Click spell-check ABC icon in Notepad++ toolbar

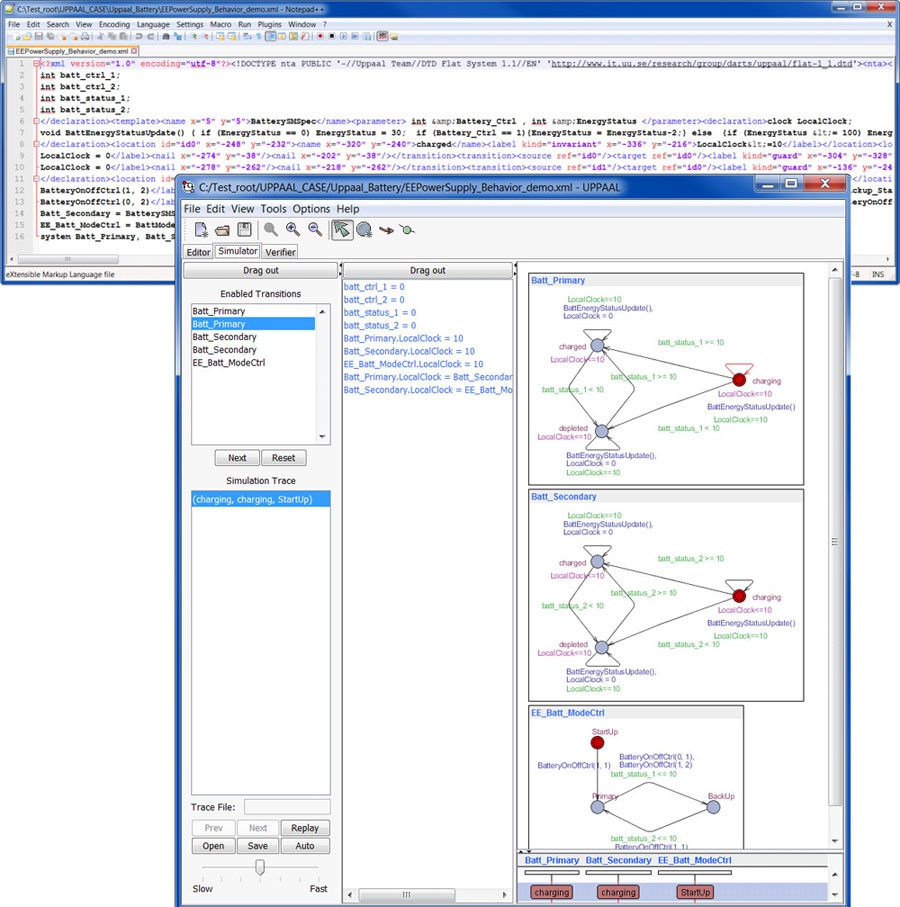point(382,36)
